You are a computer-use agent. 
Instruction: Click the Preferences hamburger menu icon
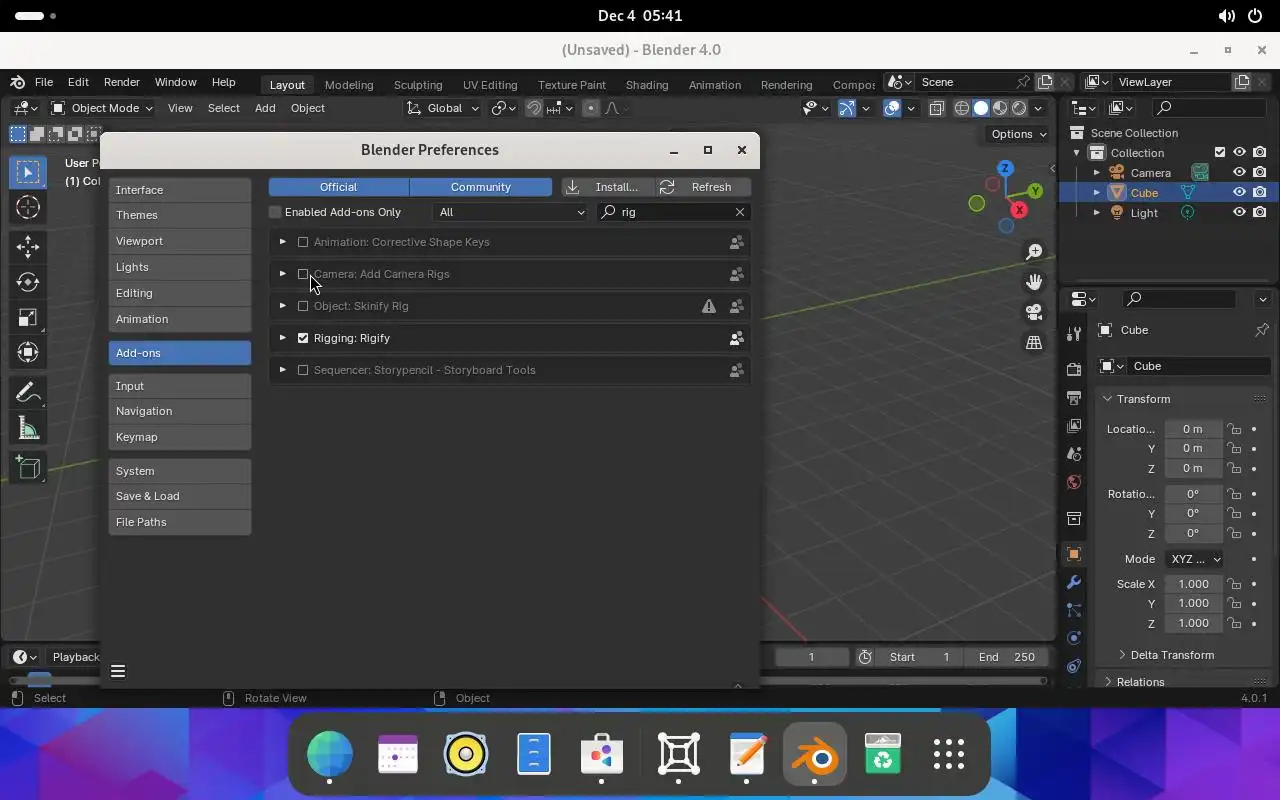coord(118,671)
